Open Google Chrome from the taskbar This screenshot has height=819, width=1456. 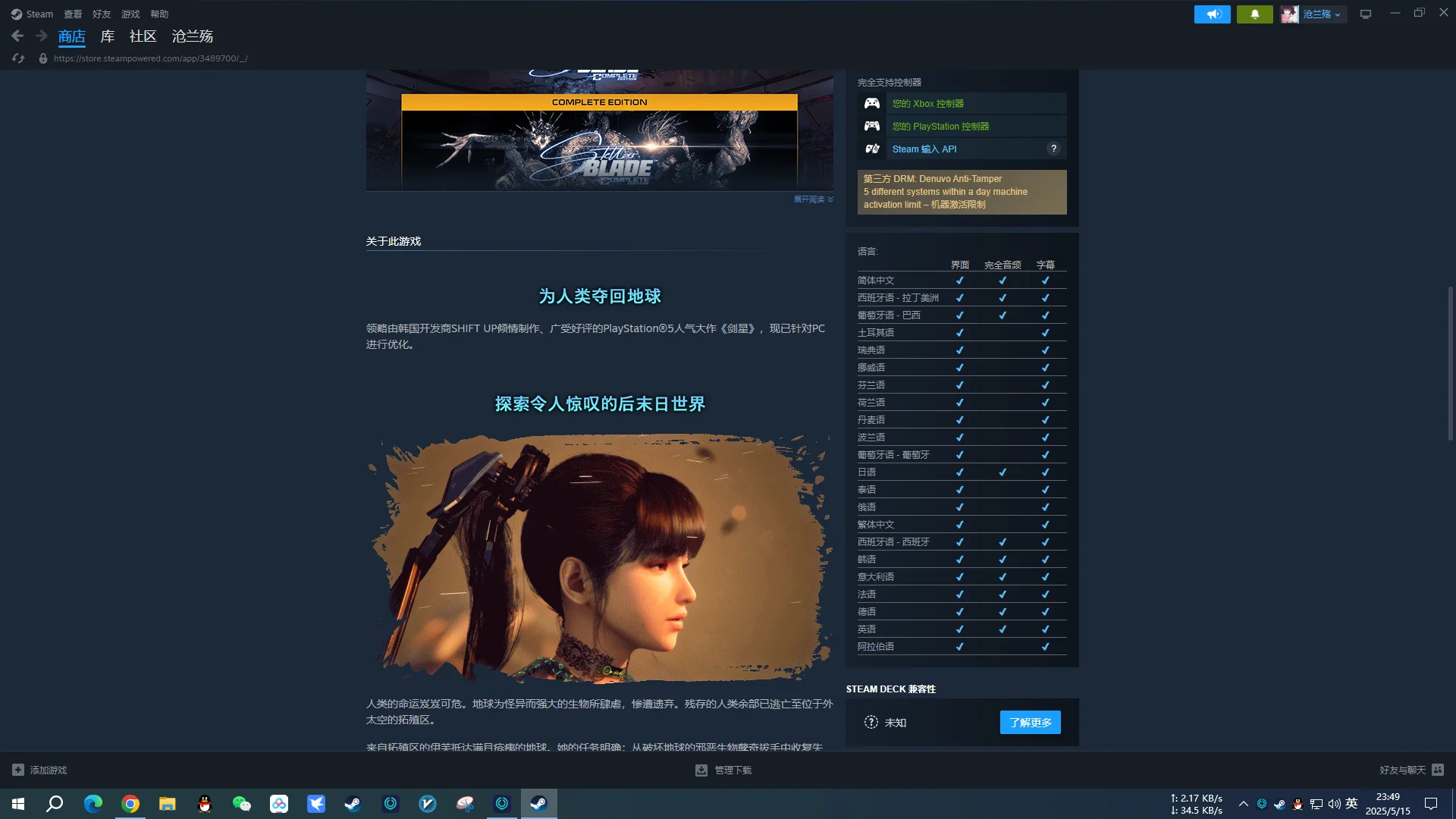click(130, 804)
